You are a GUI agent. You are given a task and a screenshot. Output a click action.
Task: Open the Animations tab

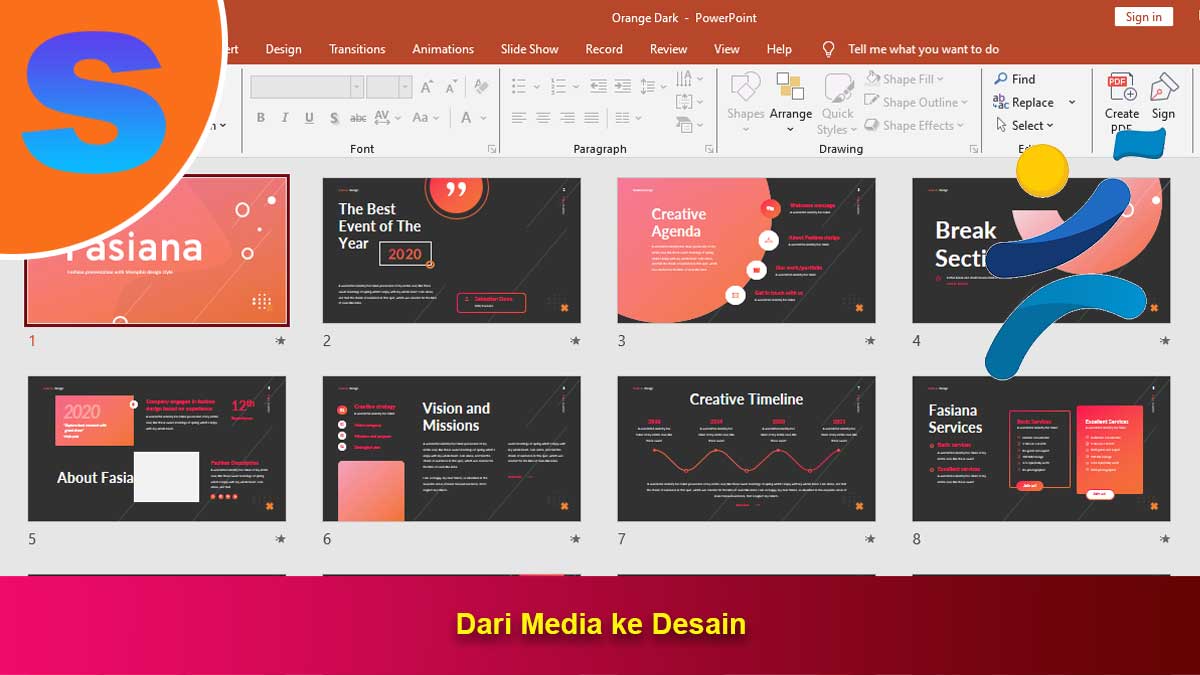[443, 49]
